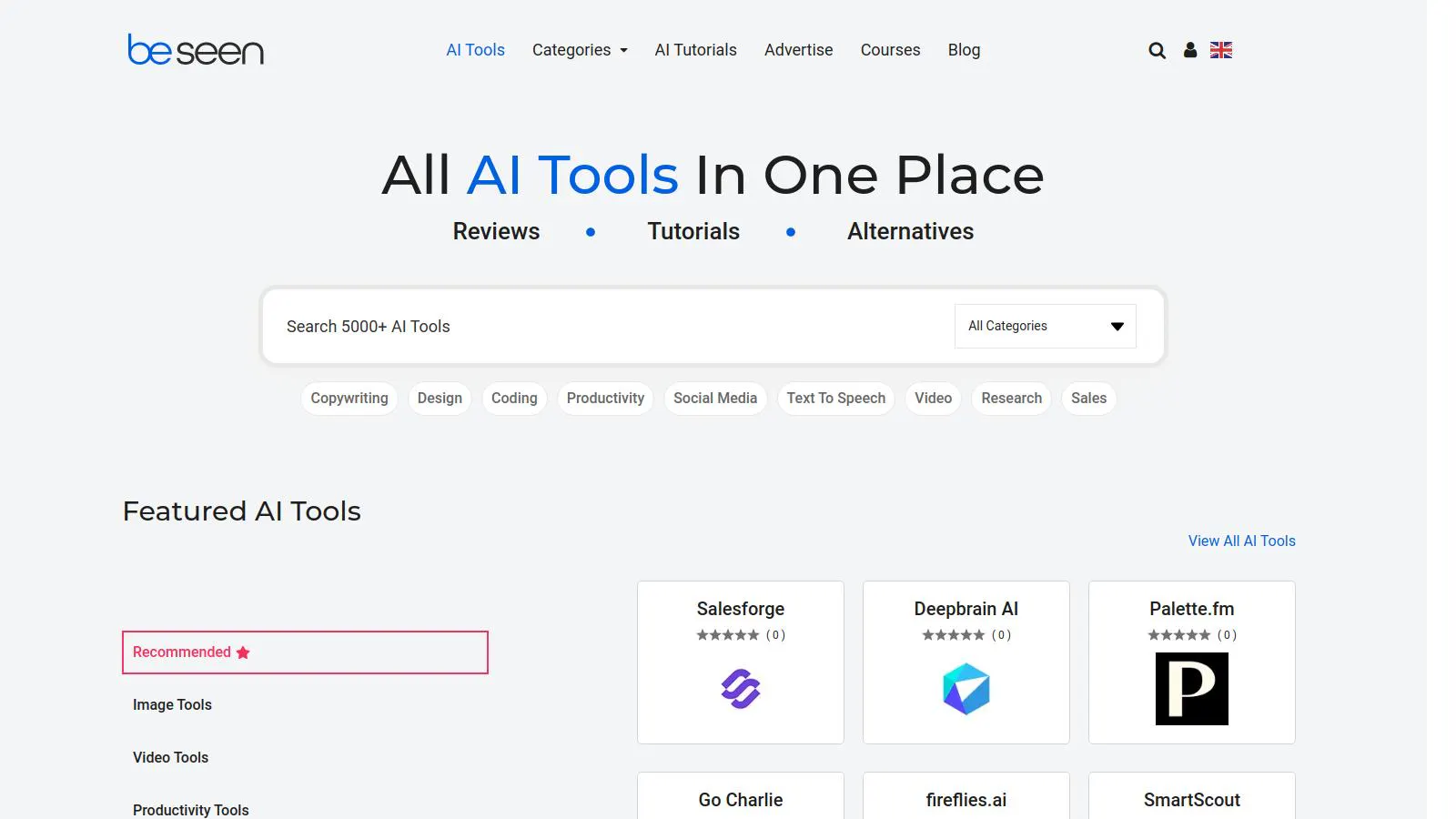Select the Productivity category chip
Viewport: 1456px width, 819px height.
pos(605,399)
